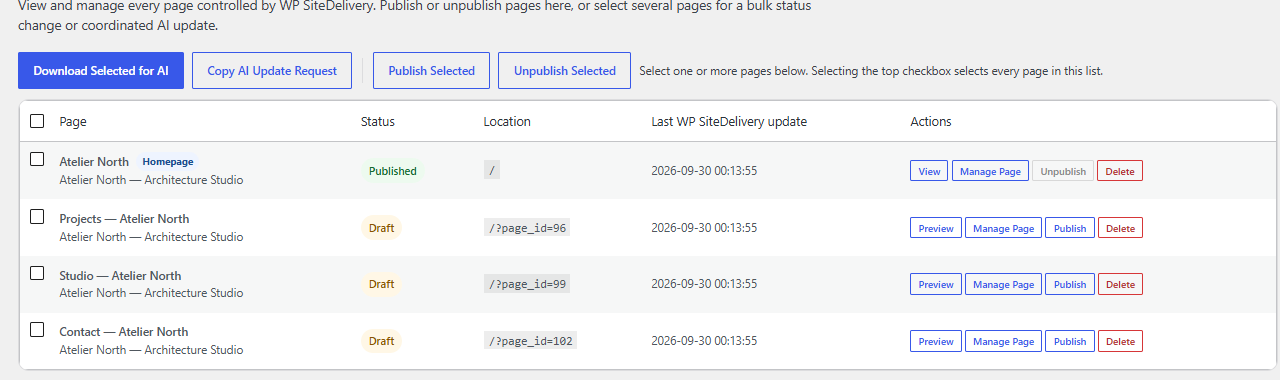This screenshot has height=380, width=1280.
Task: Delete the Atelier North homepage
Action: pos(1120,171)
